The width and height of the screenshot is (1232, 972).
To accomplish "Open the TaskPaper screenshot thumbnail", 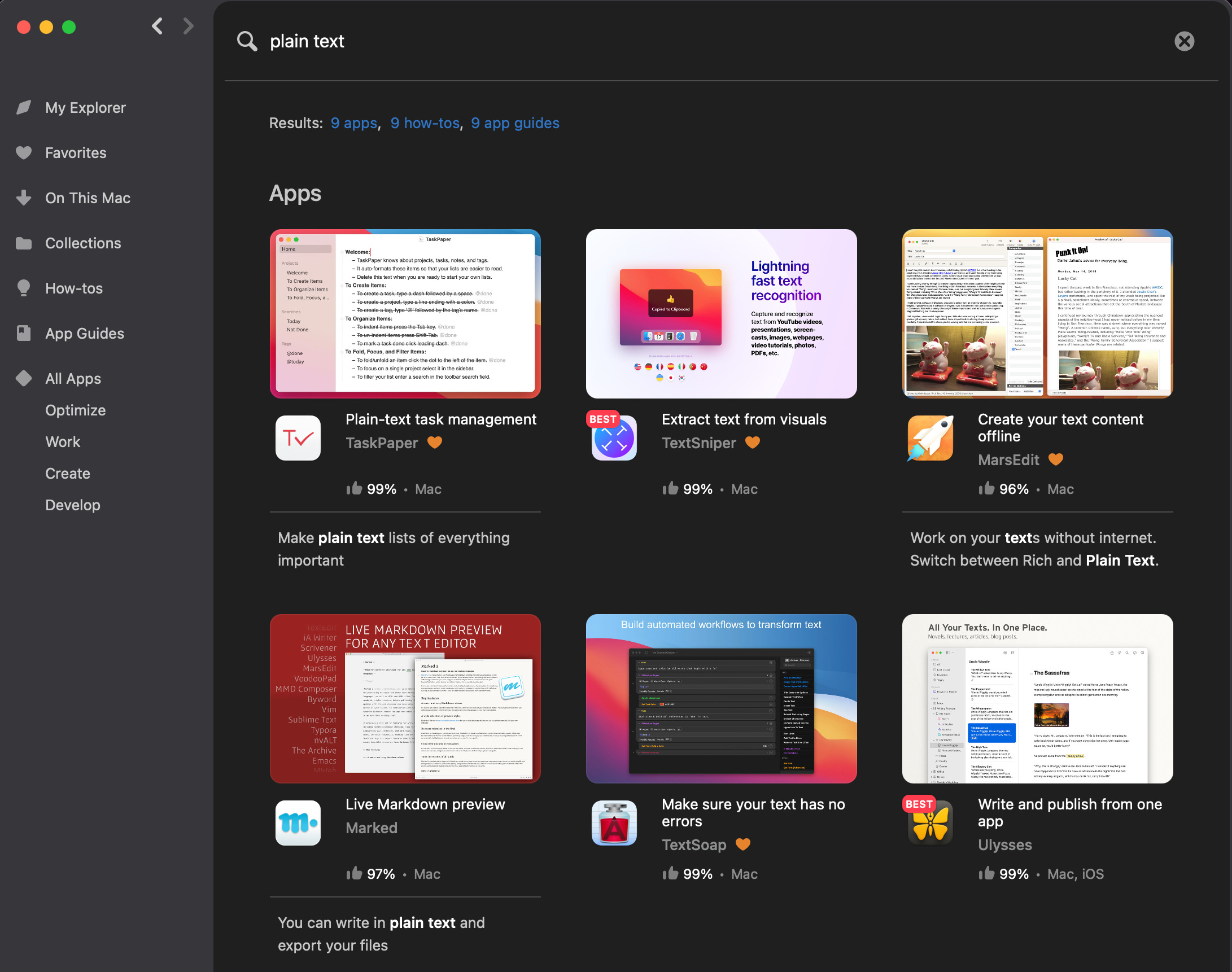I will click(x=405, y=314).
